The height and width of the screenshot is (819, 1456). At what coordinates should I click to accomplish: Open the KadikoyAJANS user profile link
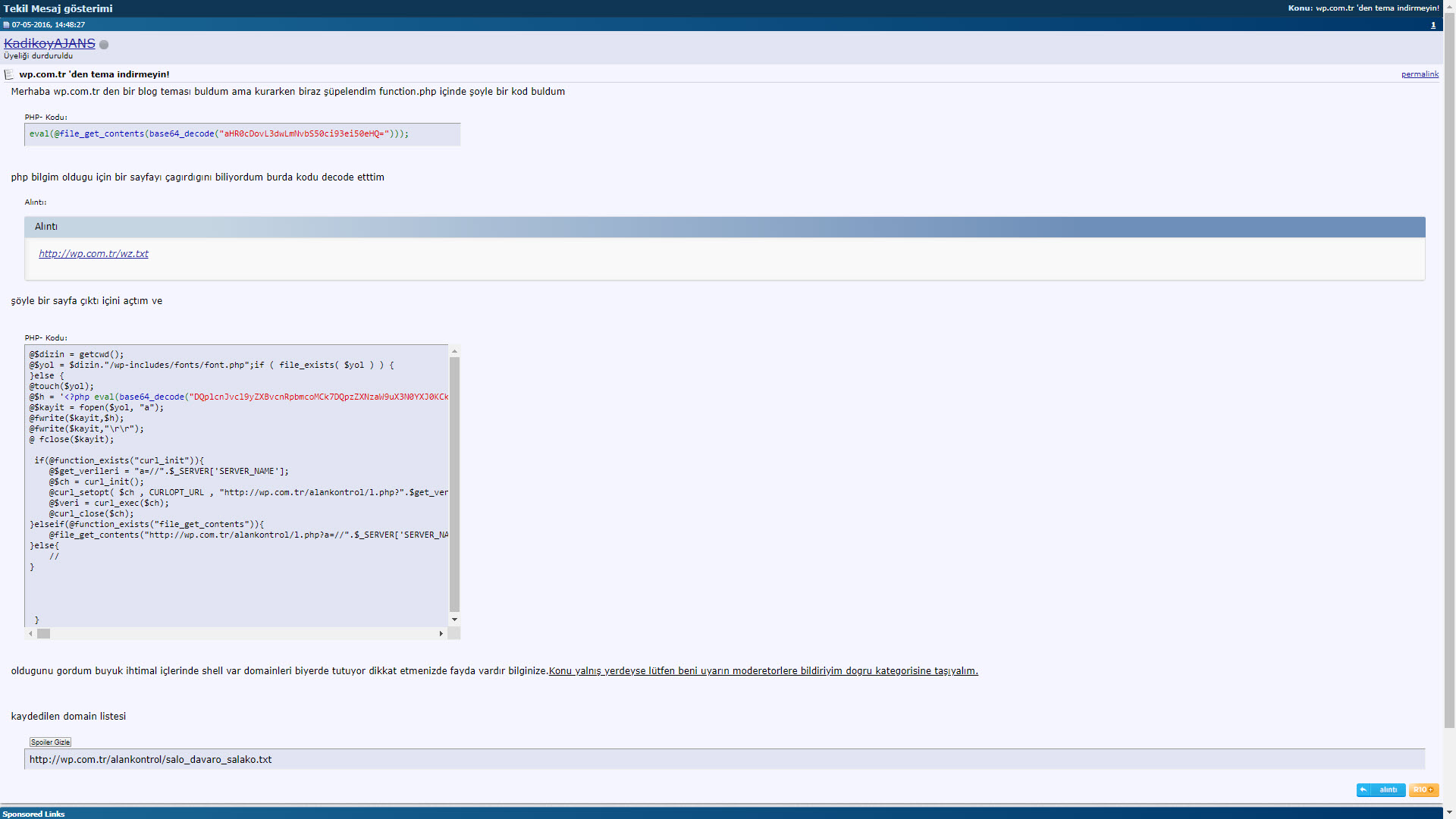point(49,43)
